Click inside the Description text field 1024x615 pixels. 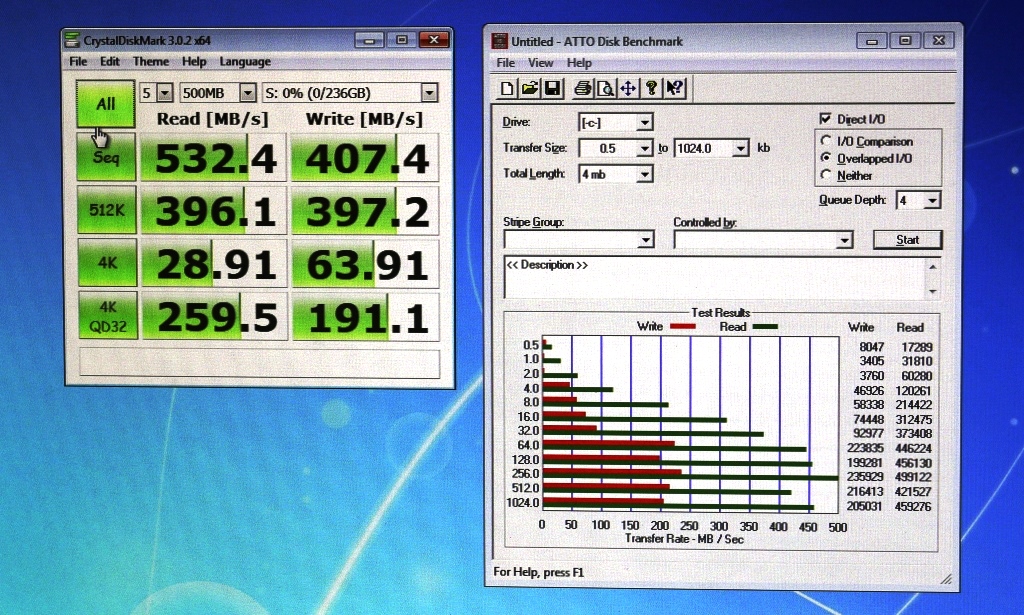(x=714, y=276)
